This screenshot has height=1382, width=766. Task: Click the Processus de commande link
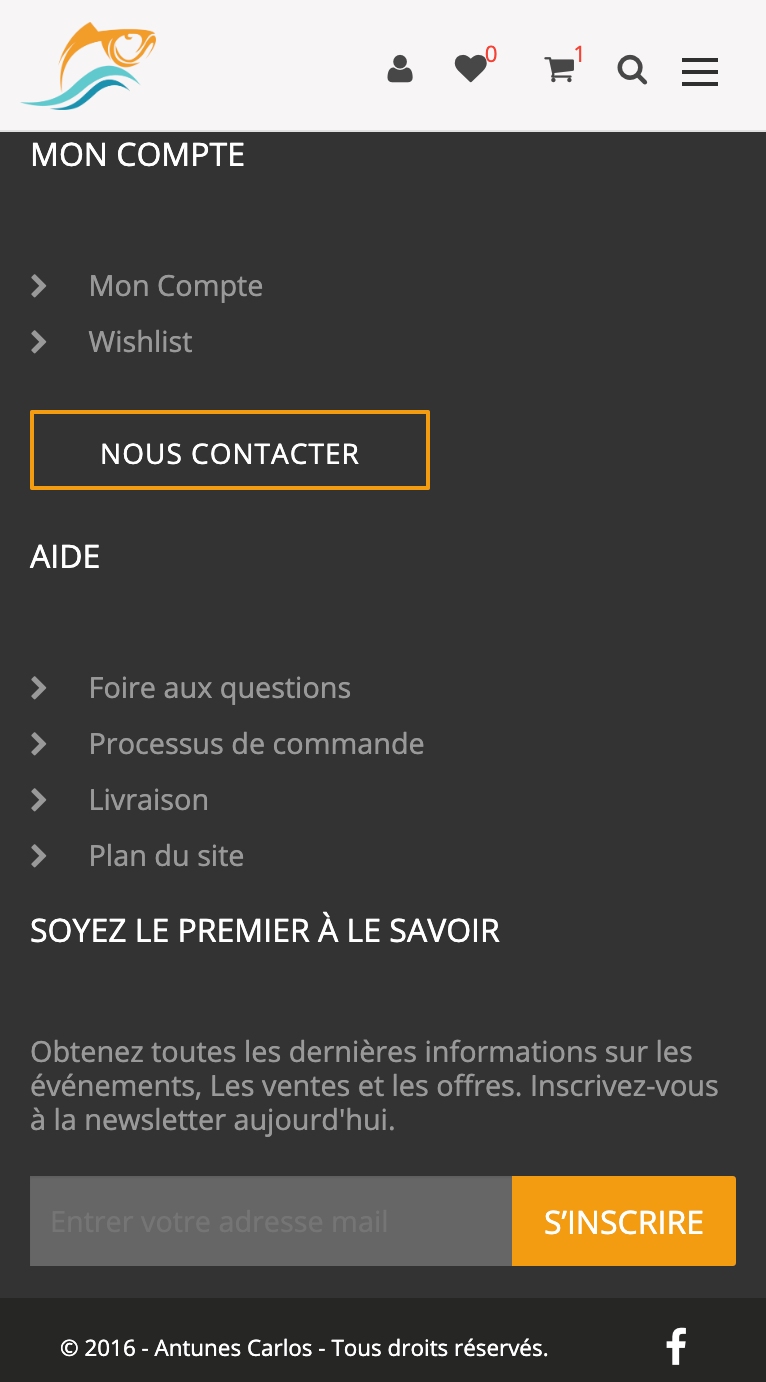coord(256,744)
